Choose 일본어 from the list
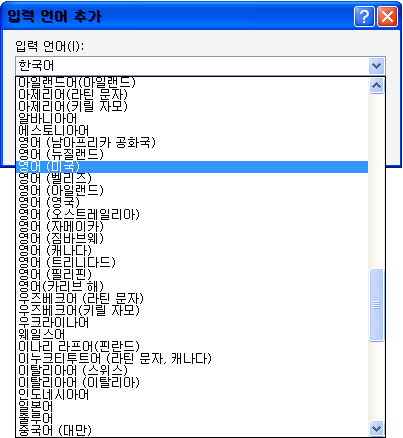 192,406
